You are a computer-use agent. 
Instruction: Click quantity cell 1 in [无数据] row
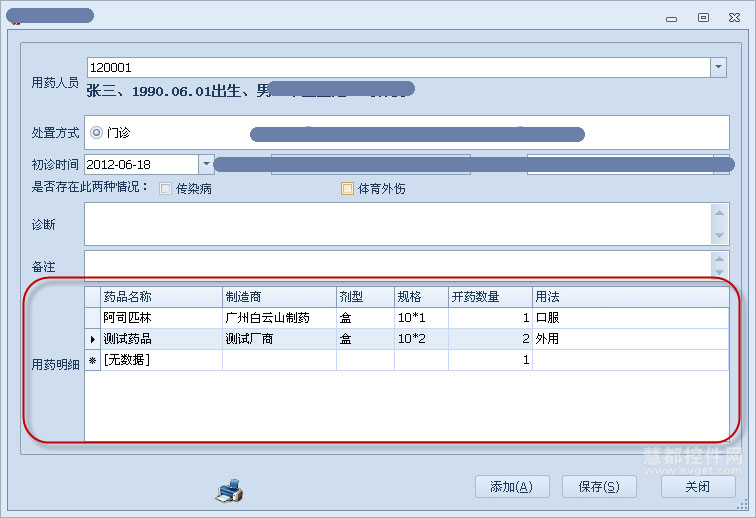tap(490, 360)
